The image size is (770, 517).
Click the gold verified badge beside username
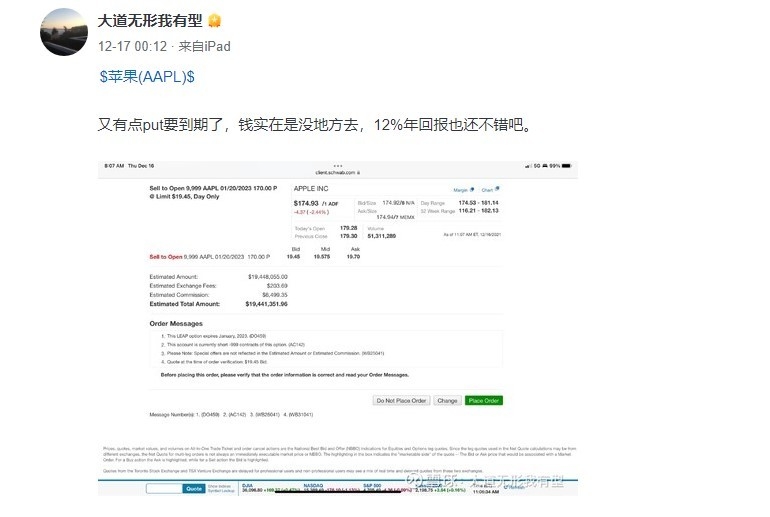pyautogui.click(x=214, y=21)
